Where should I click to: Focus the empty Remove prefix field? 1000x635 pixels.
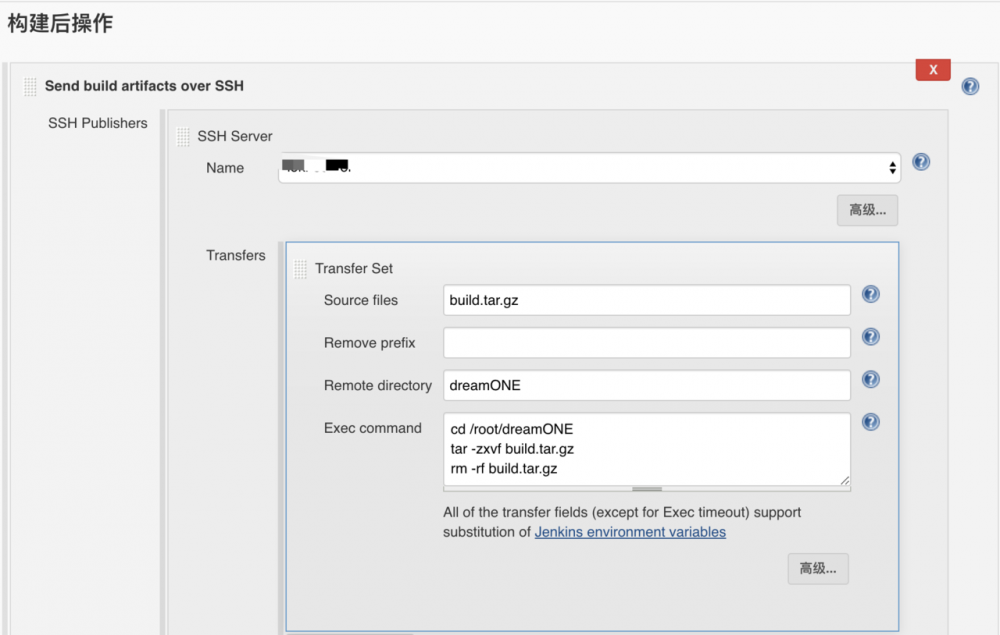click(646, 343)
